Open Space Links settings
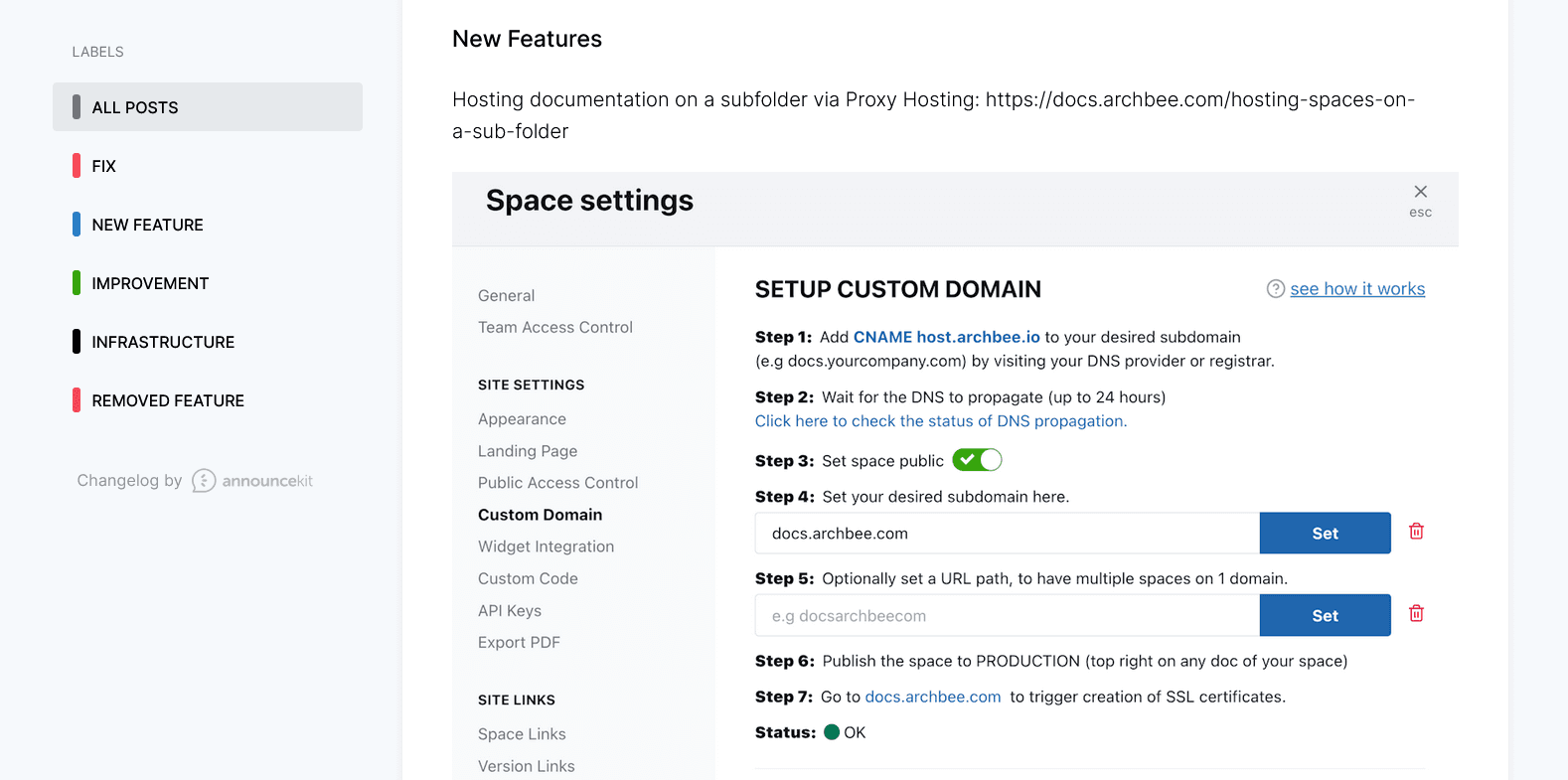The width and height of the screenshot is (1568, 780). click(x=522, y=734)
